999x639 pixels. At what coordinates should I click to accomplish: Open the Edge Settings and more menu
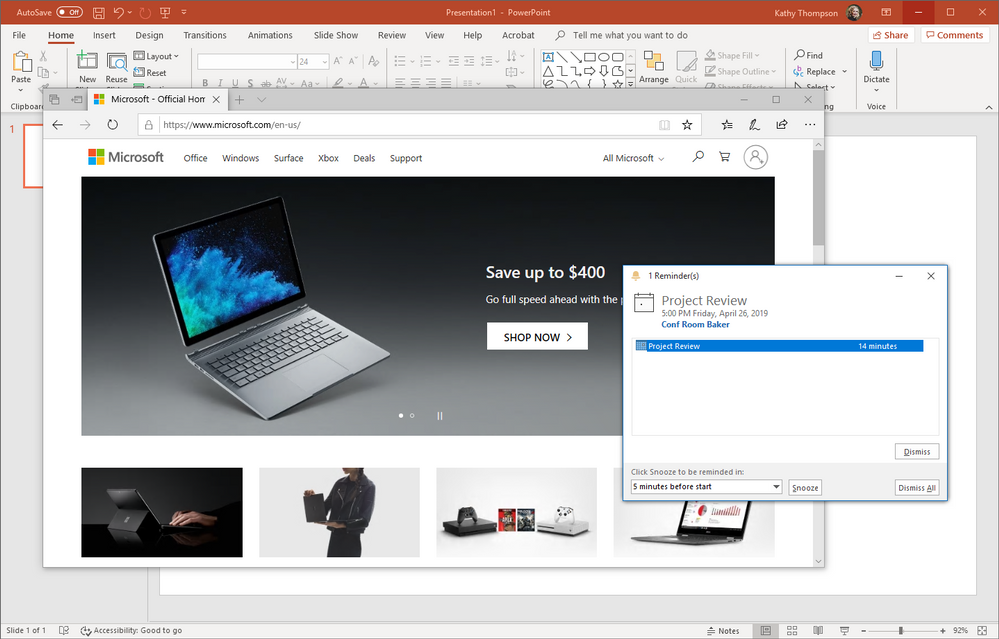pos(810,125)
